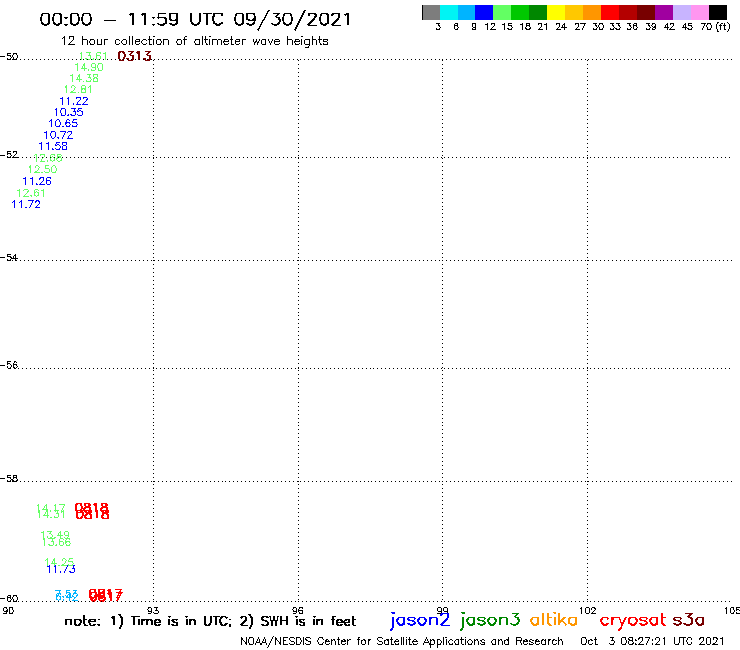
Task: Click the -56 latitude axis label
Action: click(x=9, y=365)
